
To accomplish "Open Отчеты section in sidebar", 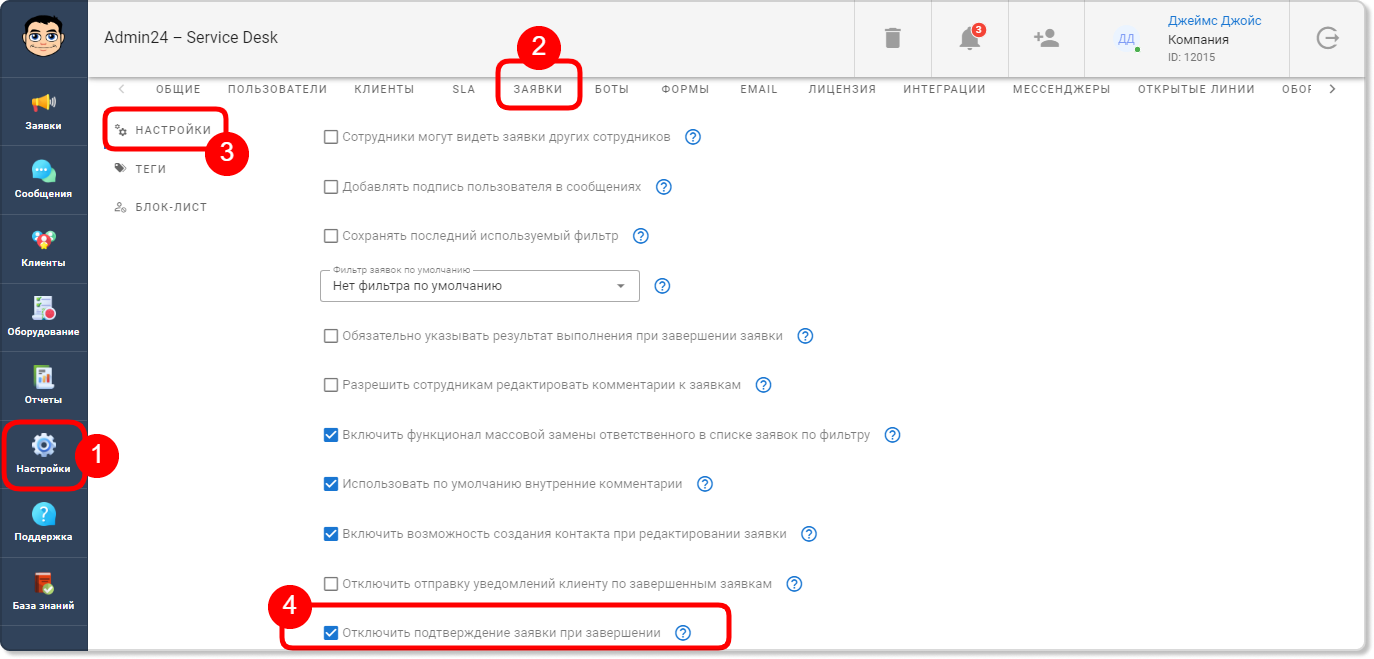I will pyautogui.click(x=44, y=386).
